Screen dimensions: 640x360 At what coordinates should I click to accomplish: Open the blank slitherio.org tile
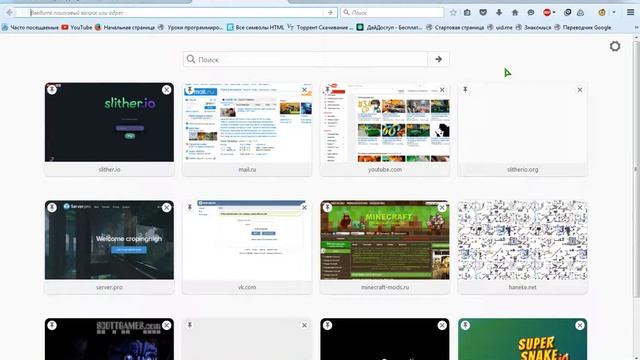click(x=522, y=122)
